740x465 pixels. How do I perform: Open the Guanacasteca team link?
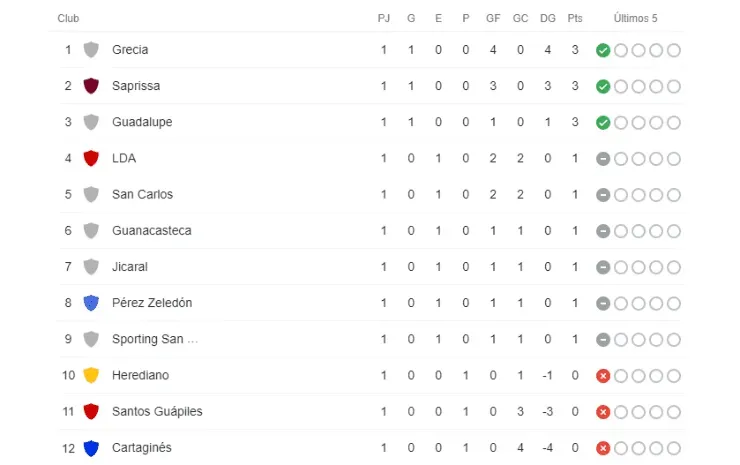click(x=152, y=231)
